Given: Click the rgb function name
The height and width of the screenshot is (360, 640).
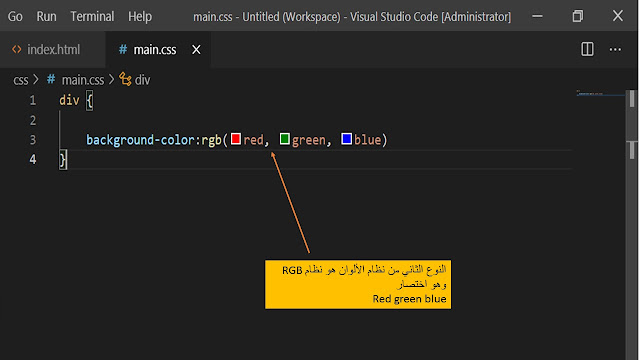Looking at the screenshot, I should click(x=211, y=140).
